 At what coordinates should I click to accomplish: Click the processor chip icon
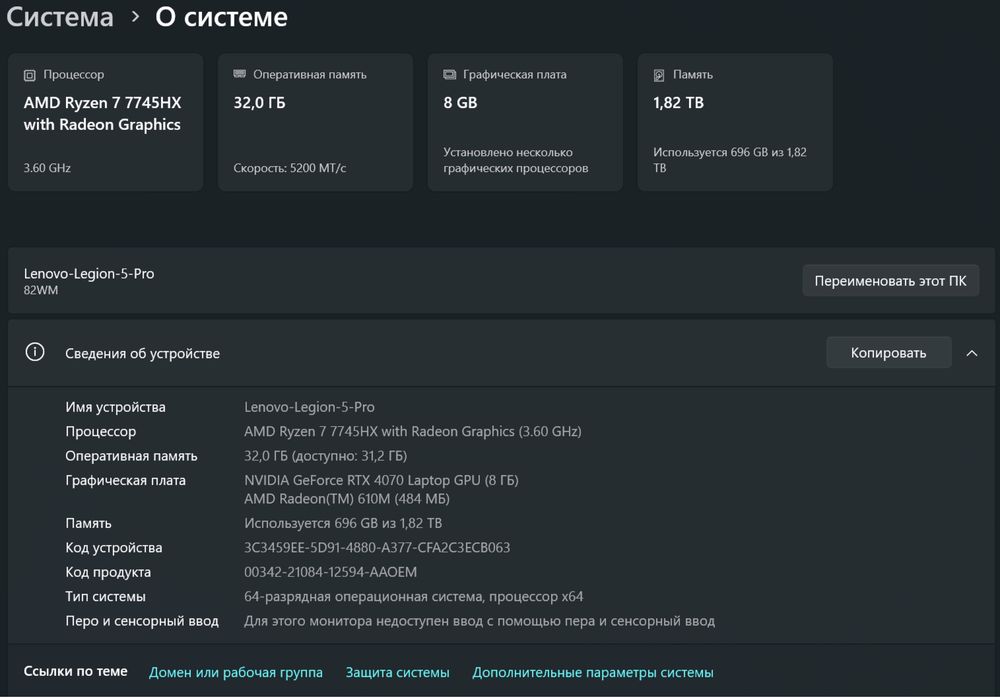pos(29,75)
